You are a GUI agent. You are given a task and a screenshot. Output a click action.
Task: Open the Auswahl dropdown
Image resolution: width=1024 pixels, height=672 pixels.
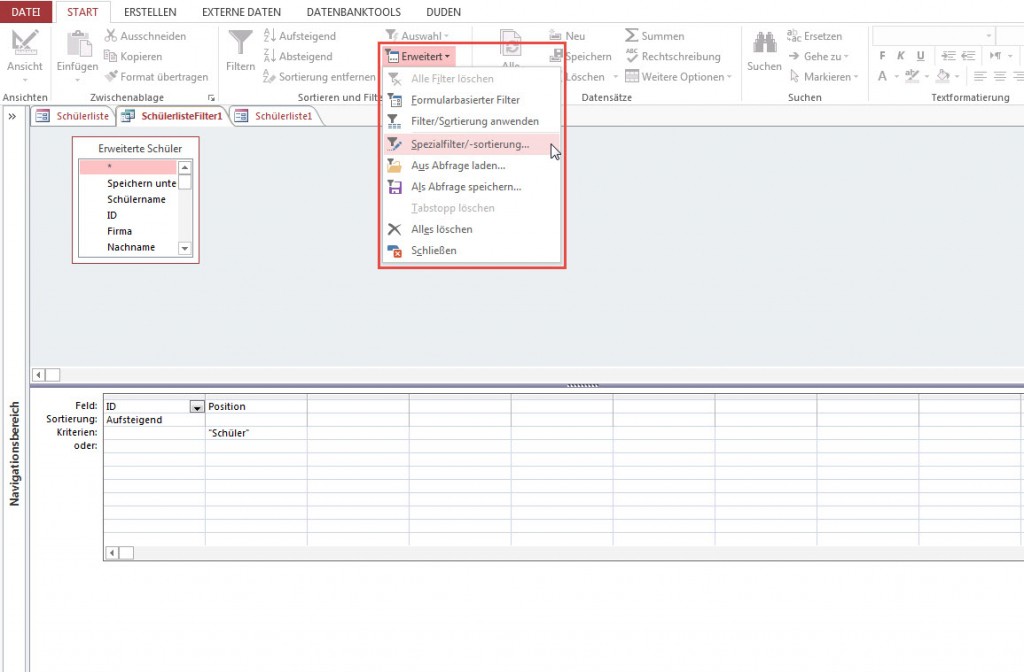tap(418, 36)
